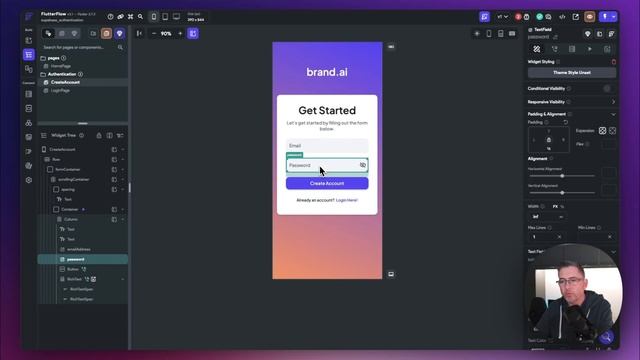Collapse the formContainer node in widget tree

click(x=123, y=169)
